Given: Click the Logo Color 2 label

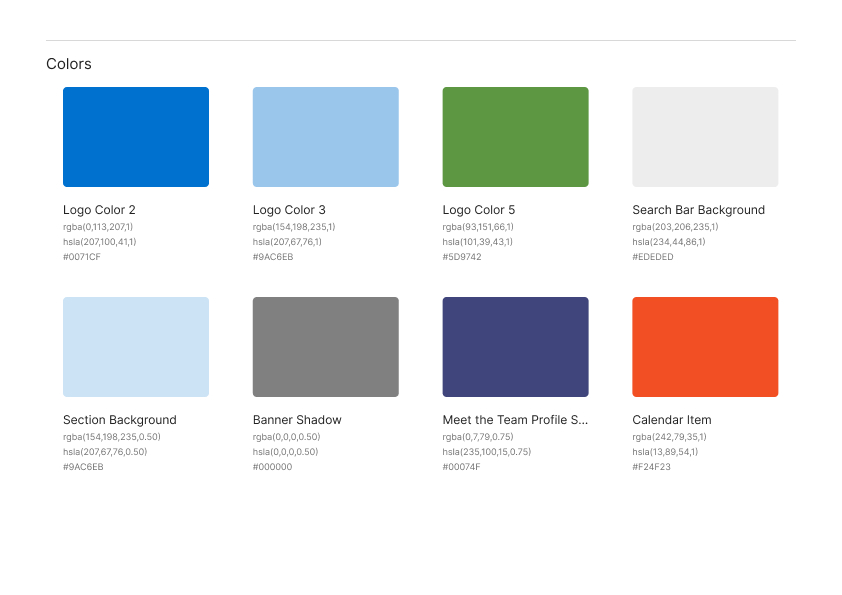Looking at the screenshot, I should [x=99, y=210].
